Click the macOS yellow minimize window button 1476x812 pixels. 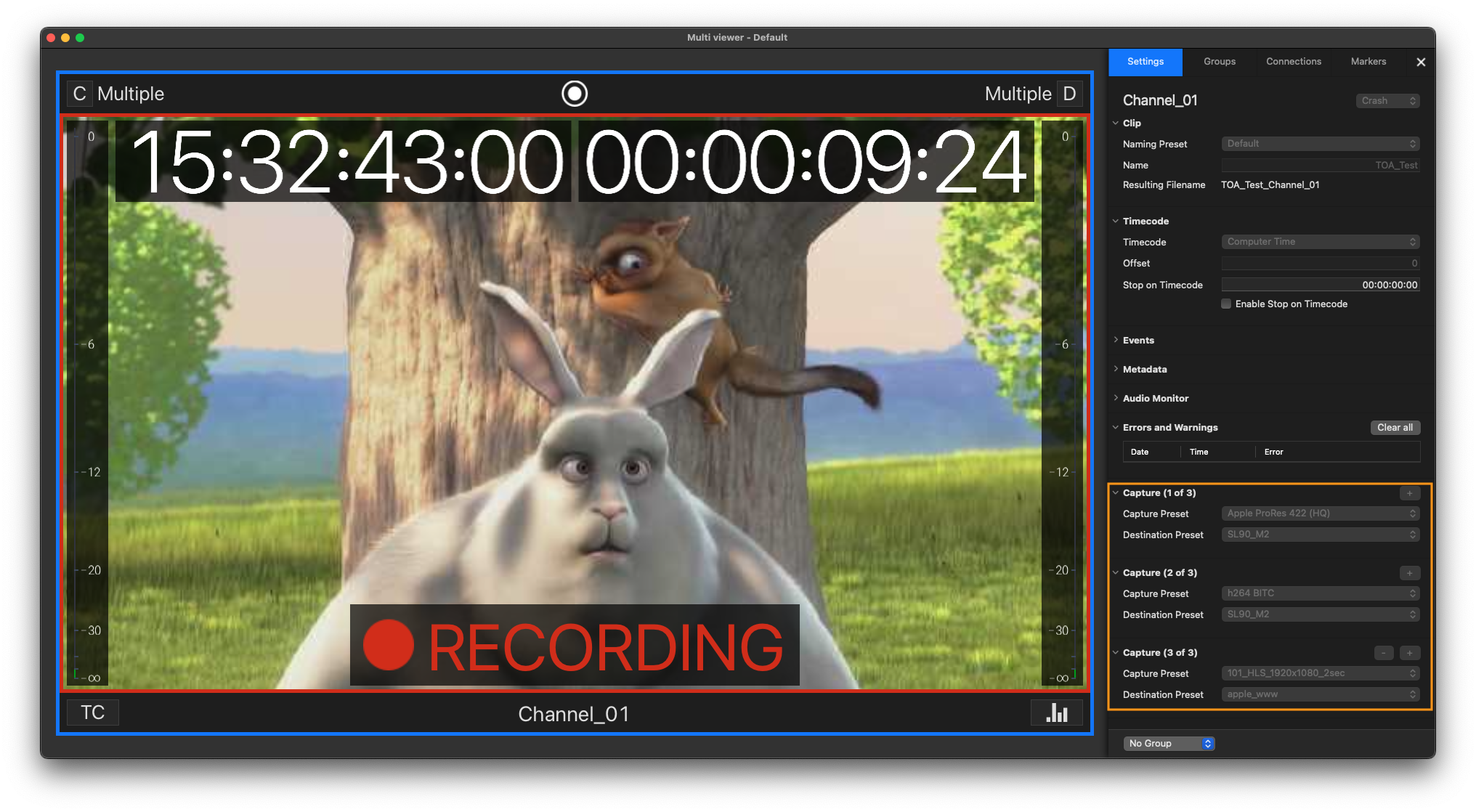65,38
